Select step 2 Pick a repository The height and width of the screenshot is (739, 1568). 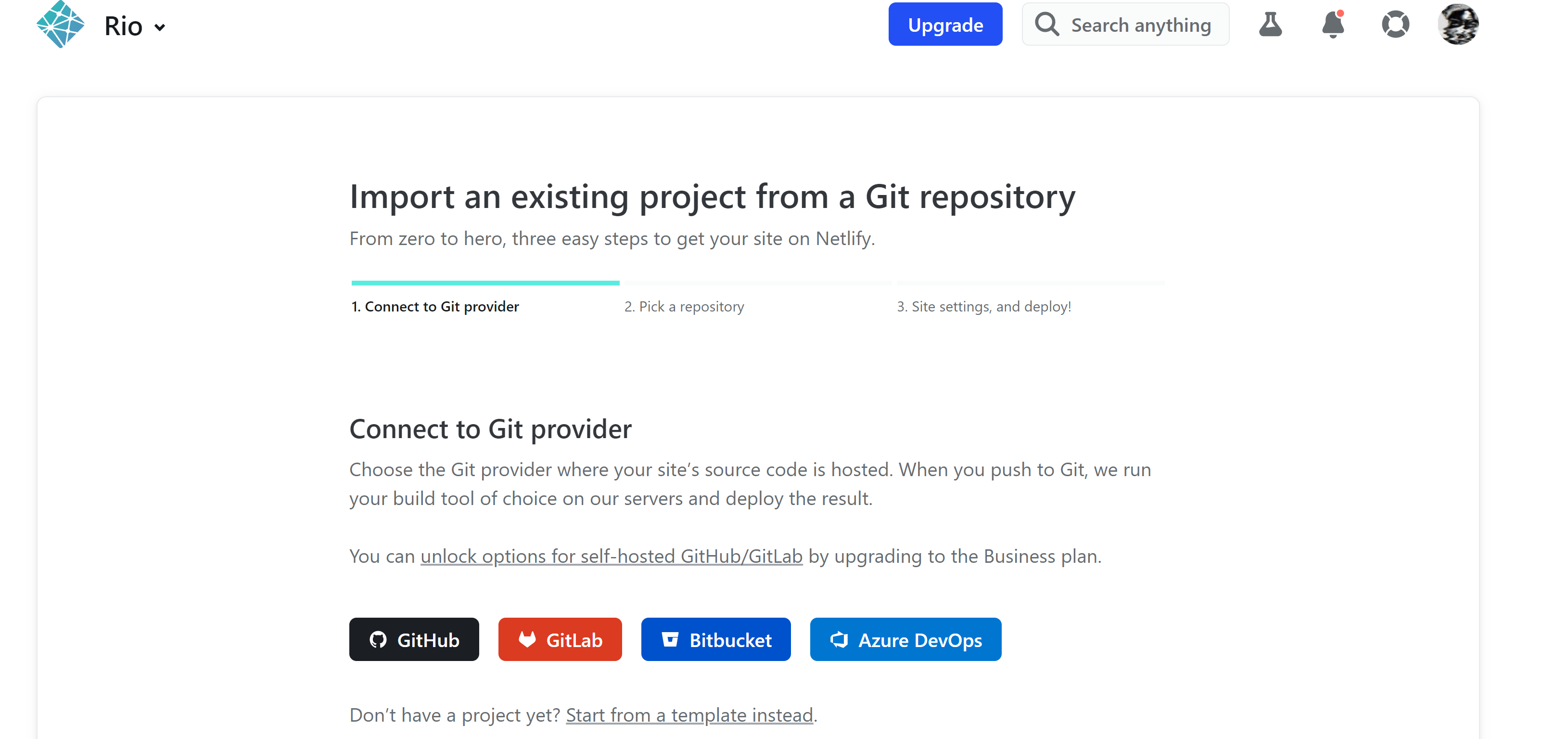click(x=684, y=307)
